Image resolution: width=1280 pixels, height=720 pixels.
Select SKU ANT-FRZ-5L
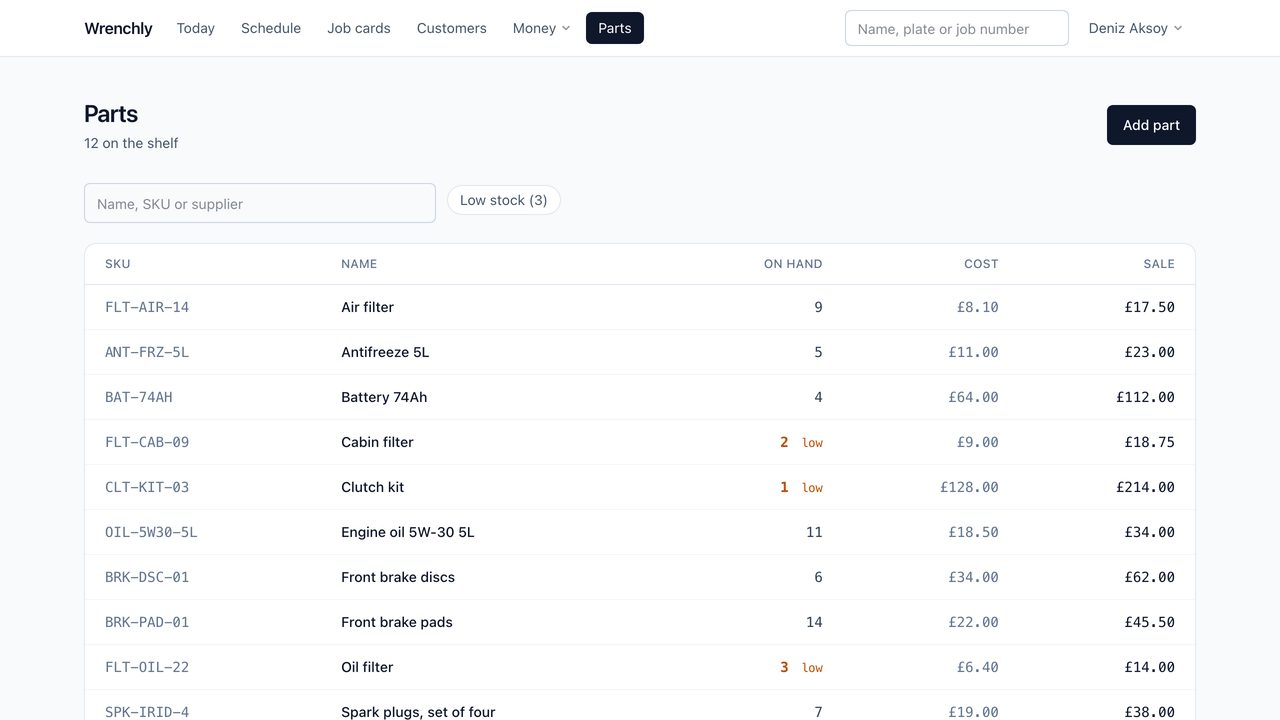coord(147,352)
